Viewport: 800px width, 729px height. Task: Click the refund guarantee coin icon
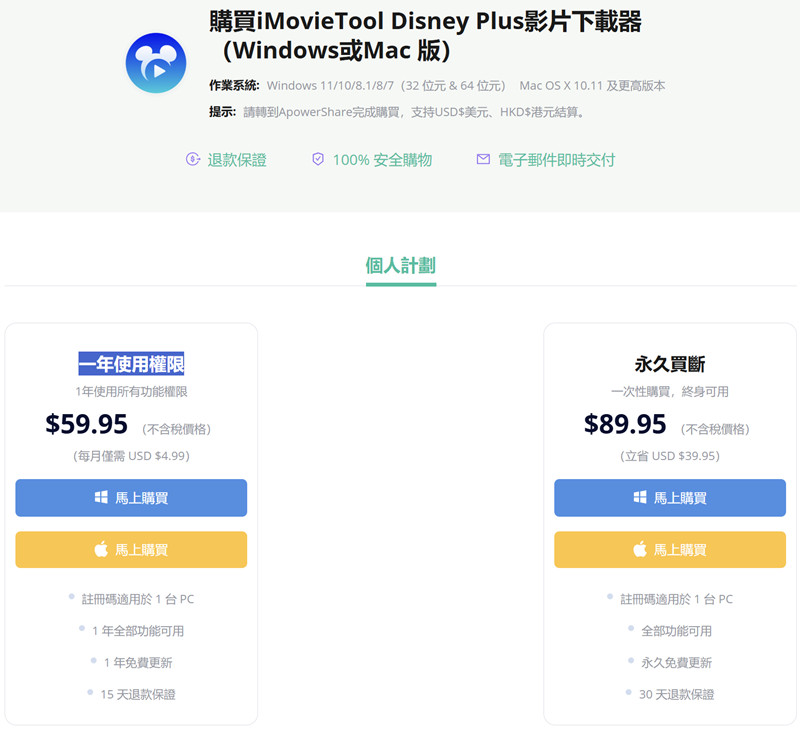click(193, 160)
